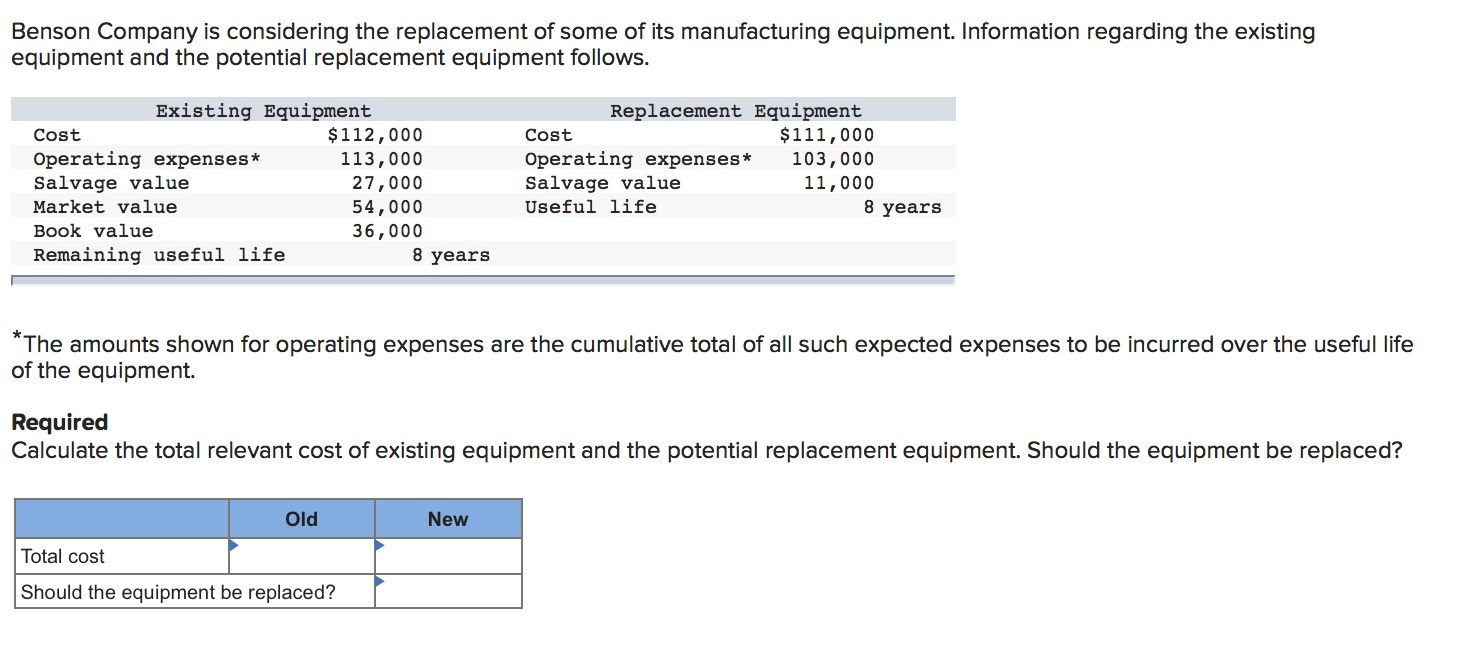Viewport: 1464px width, 658px height.
Task: Click the replacement salvage value 11,000
Action: click(x=838, y=183)
